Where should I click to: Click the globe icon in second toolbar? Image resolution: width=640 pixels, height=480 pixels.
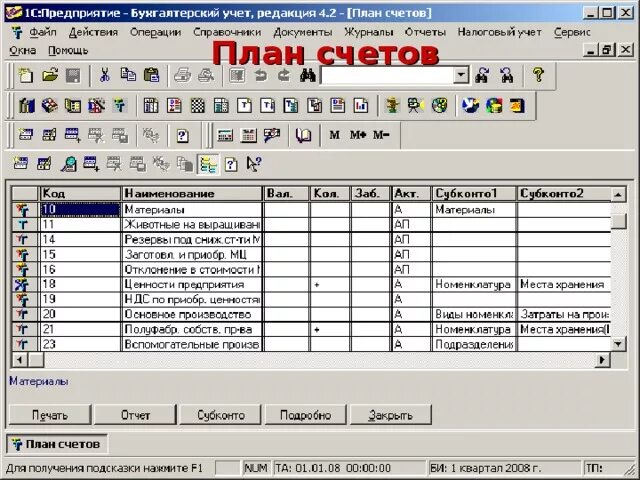pyautogui.click(x=470, y=106)
